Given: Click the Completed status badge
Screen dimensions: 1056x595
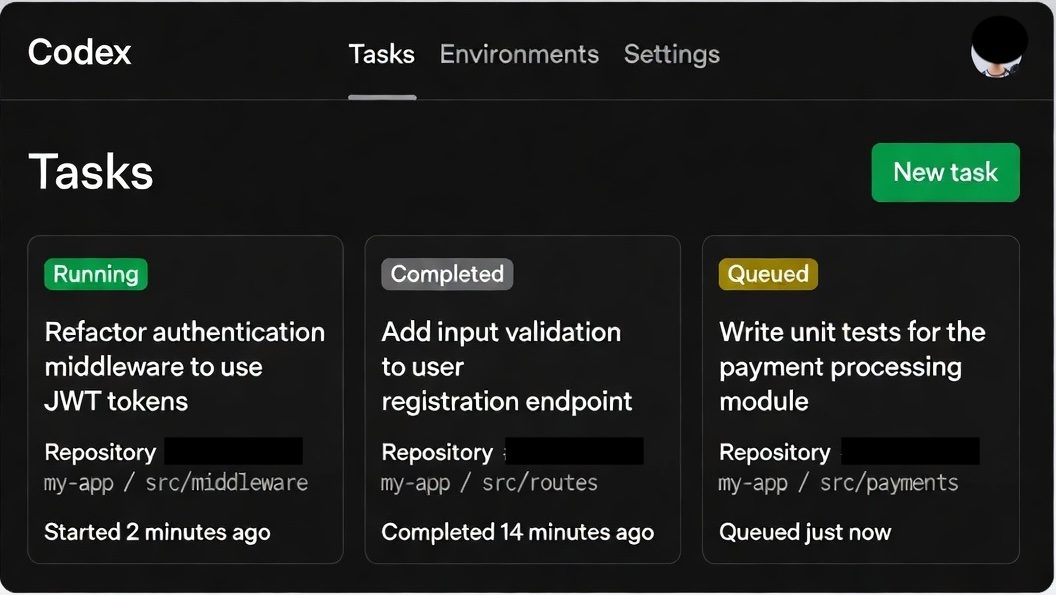Looking at the screenshot, I should coord(446,273).
